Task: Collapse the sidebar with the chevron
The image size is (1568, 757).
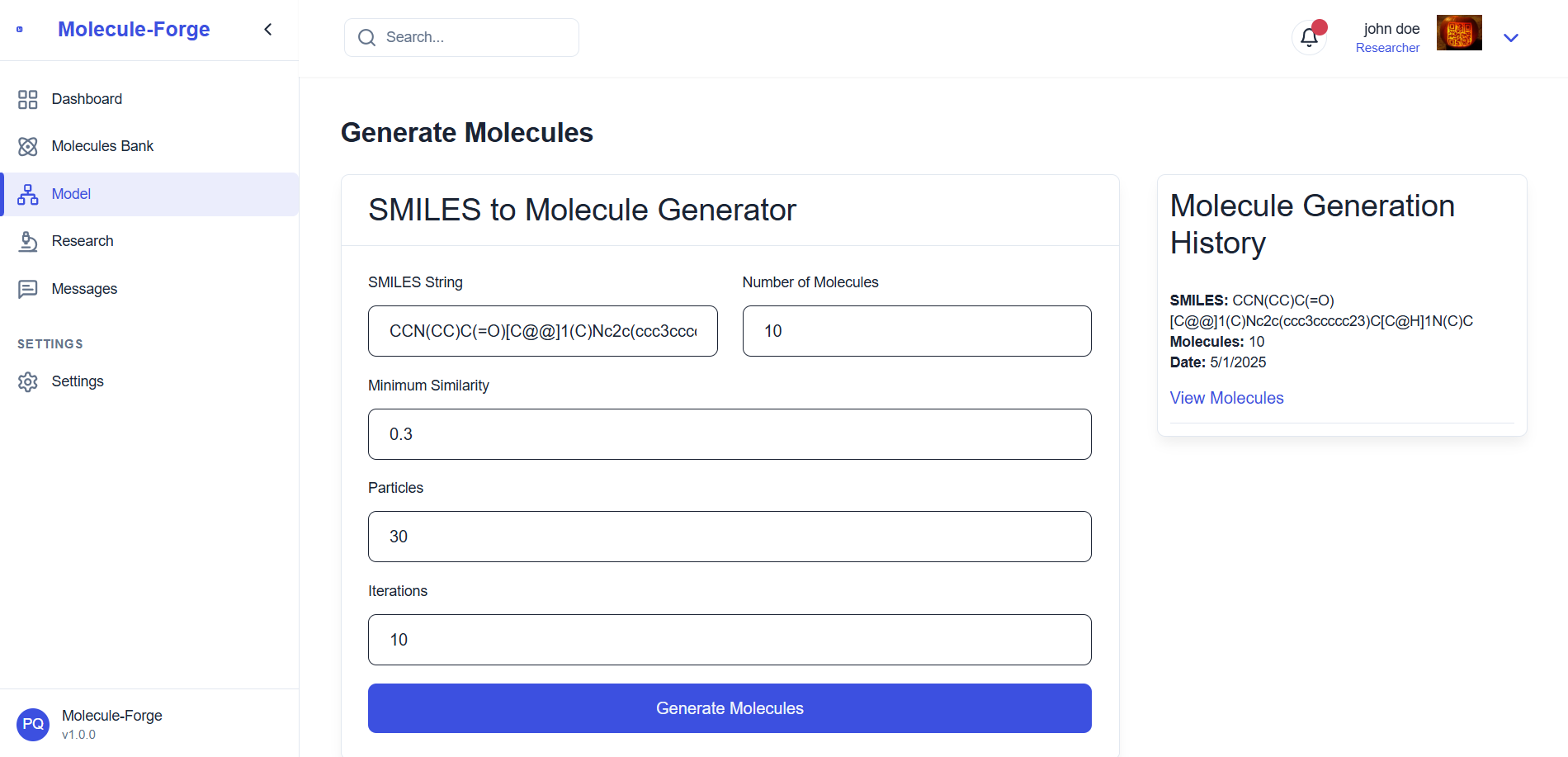Action: [x=268, y=30]
